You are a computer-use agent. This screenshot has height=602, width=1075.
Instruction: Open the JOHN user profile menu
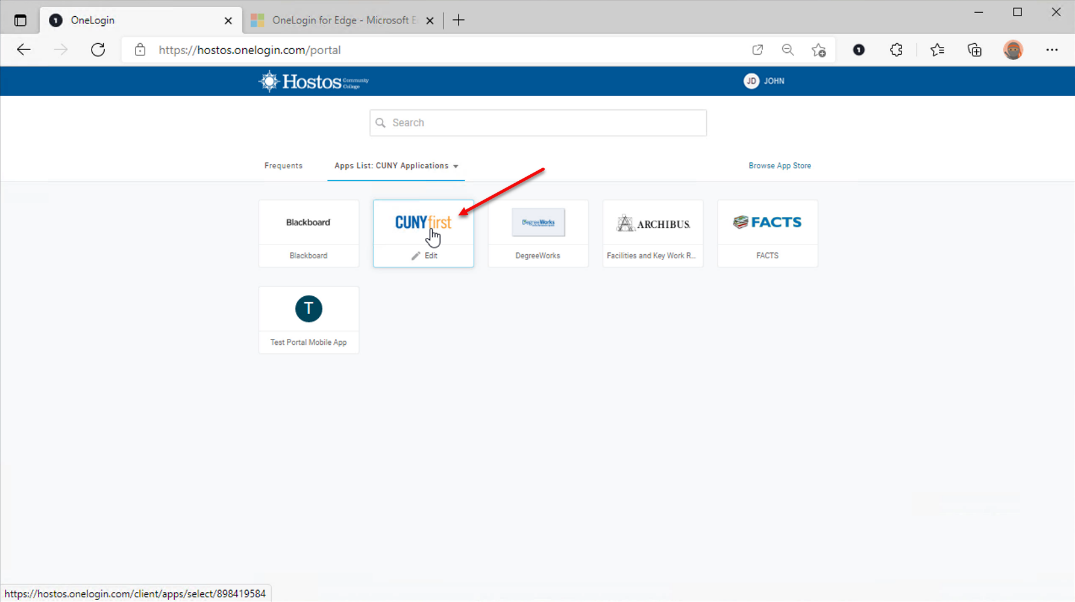[765, 81]
